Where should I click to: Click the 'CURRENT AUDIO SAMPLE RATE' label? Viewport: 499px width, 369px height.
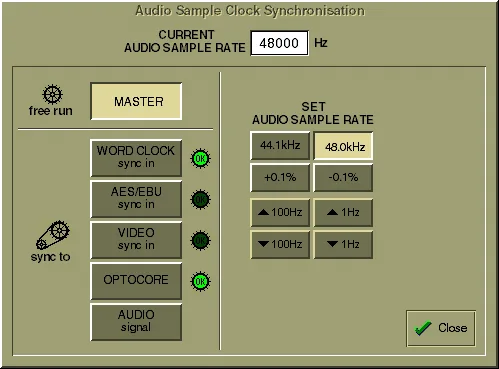click(x=185, y=41)
